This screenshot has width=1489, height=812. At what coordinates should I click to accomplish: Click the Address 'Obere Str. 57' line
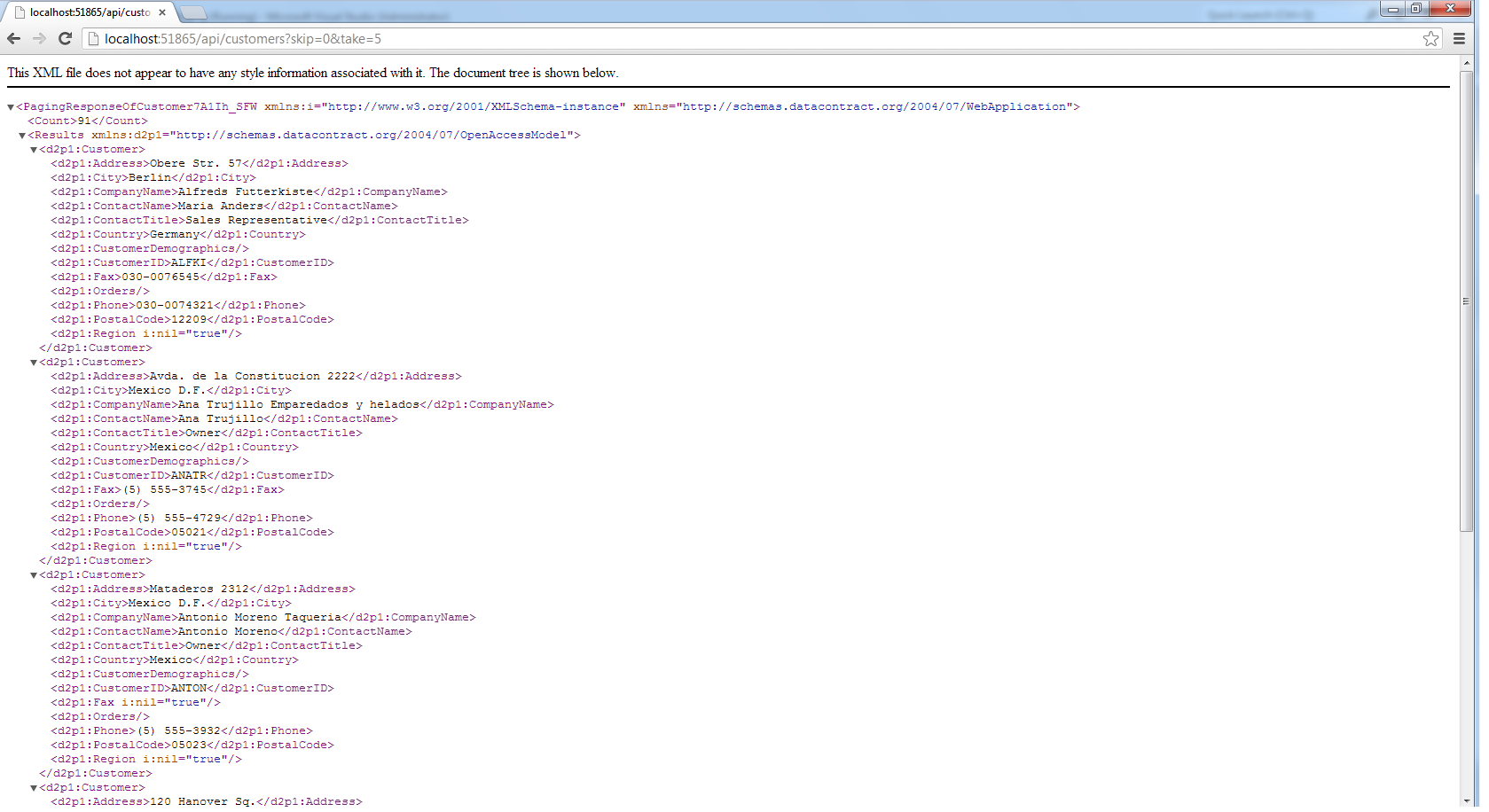click(200, 164)
